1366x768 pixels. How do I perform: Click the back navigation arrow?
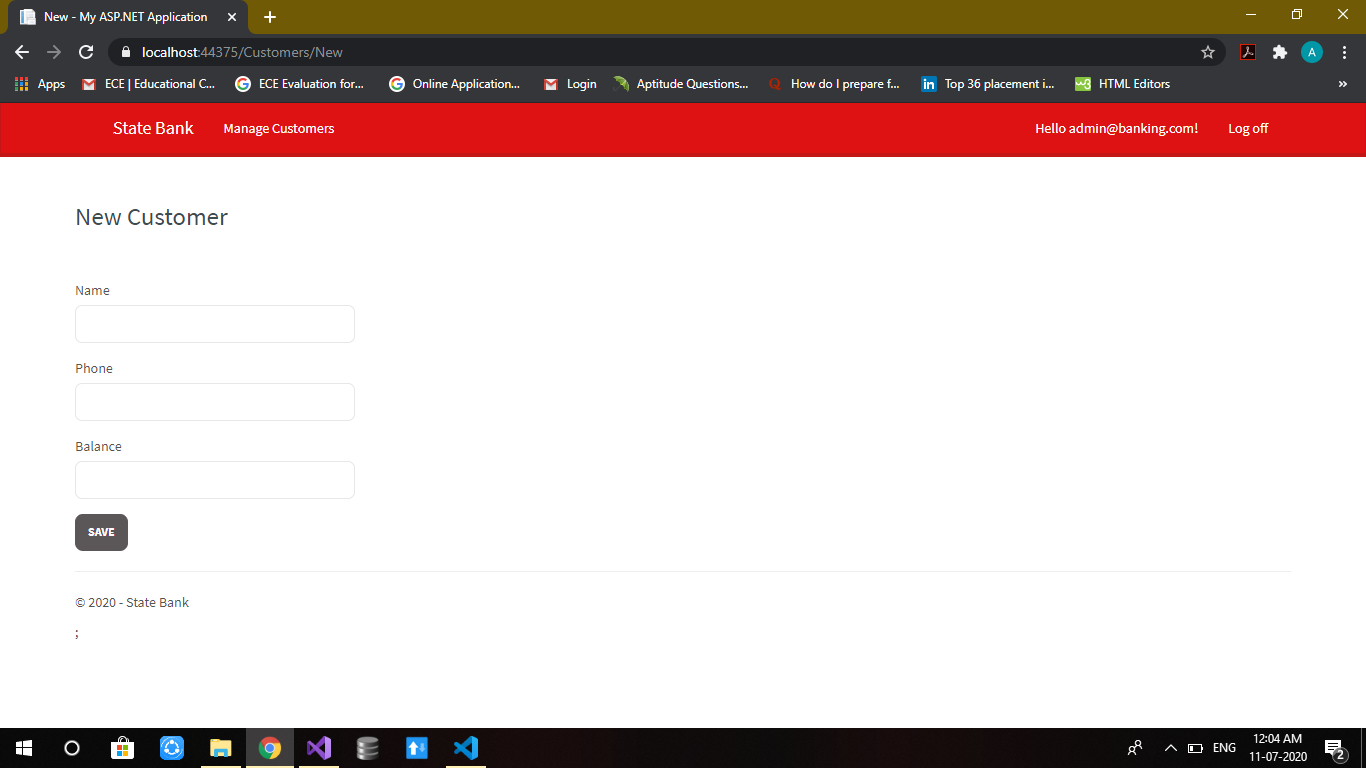[21, 52]
